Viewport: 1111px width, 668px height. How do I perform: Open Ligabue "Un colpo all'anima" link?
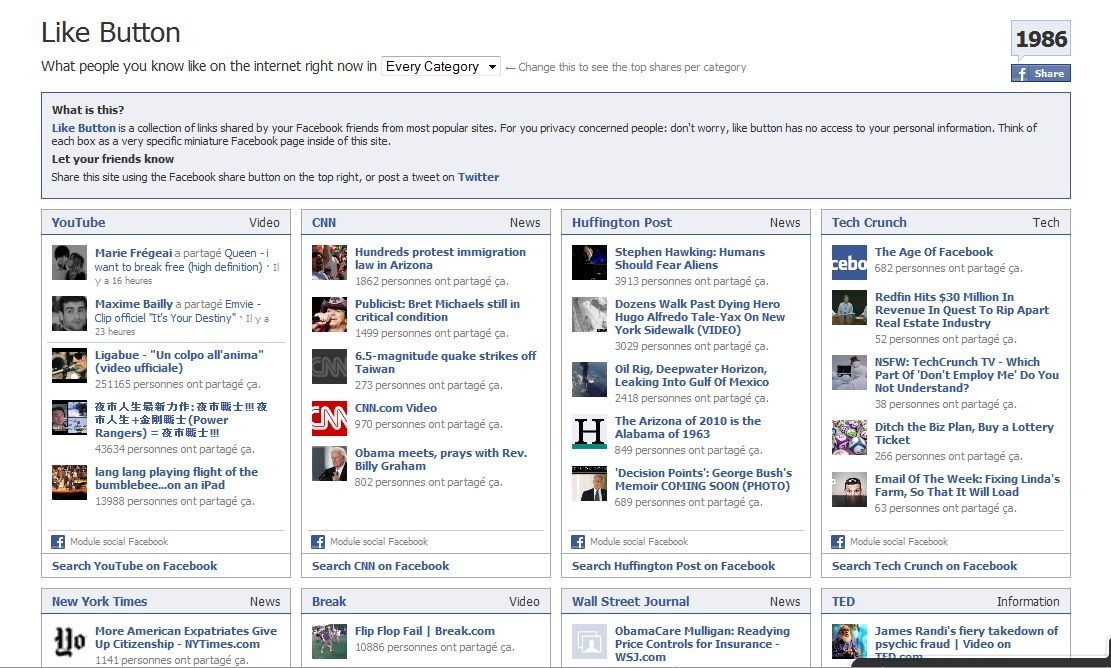[x=179, y=361]
